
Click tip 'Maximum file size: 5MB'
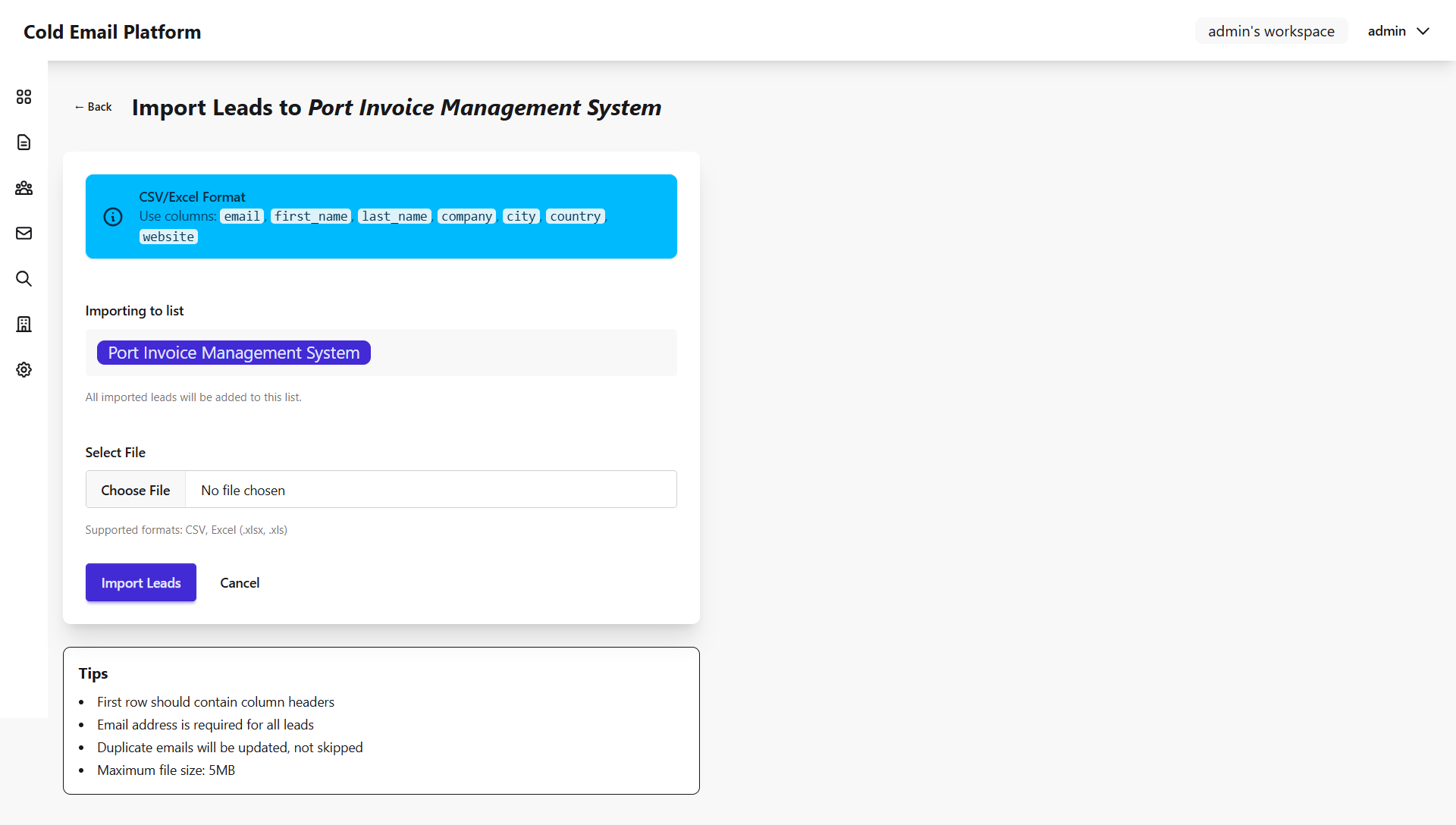(166, 770)
